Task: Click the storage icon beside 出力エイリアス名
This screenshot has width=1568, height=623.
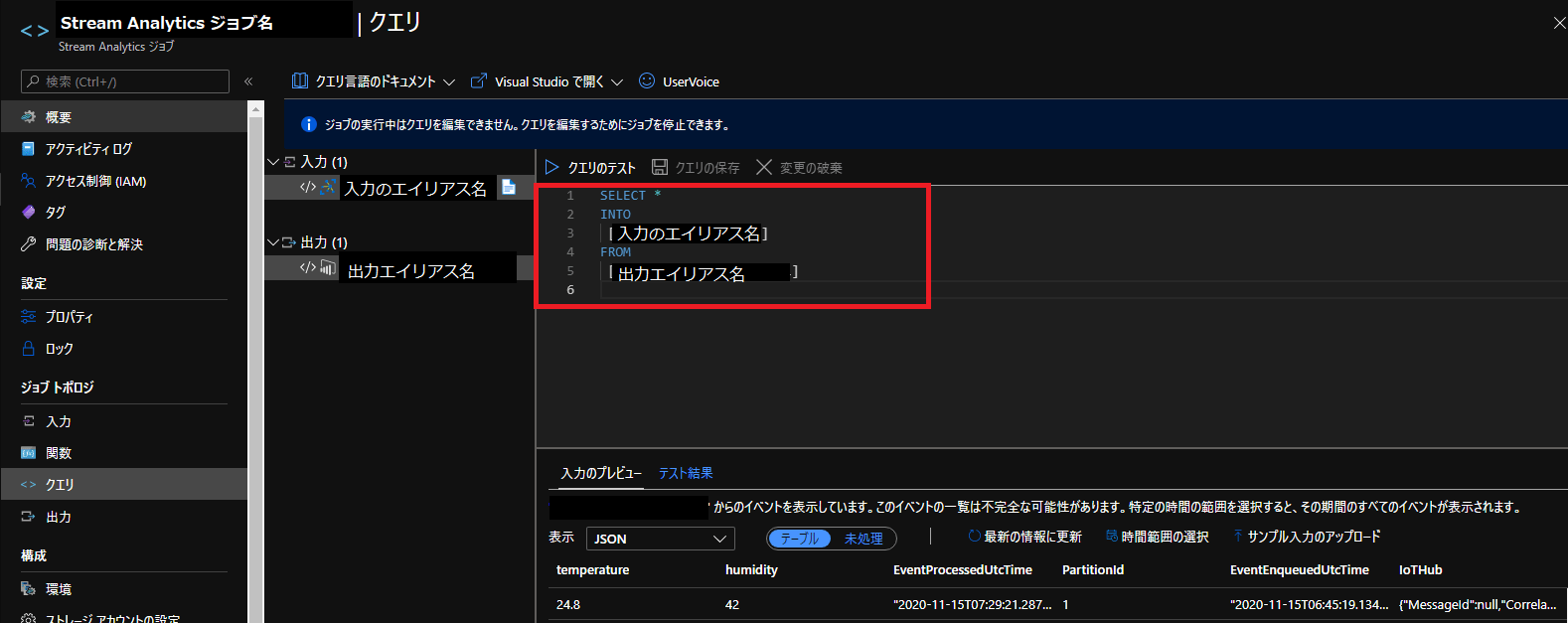Action: pos(328,267)
